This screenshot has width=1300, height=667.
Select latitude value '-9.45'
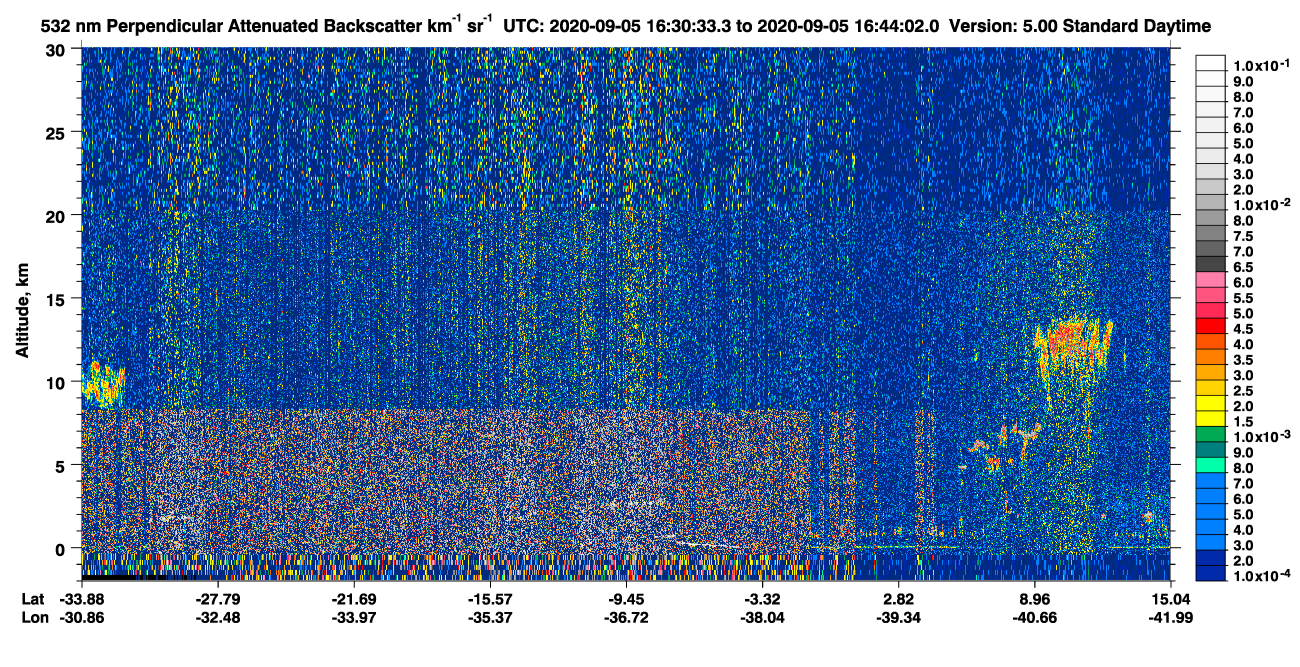626,598
